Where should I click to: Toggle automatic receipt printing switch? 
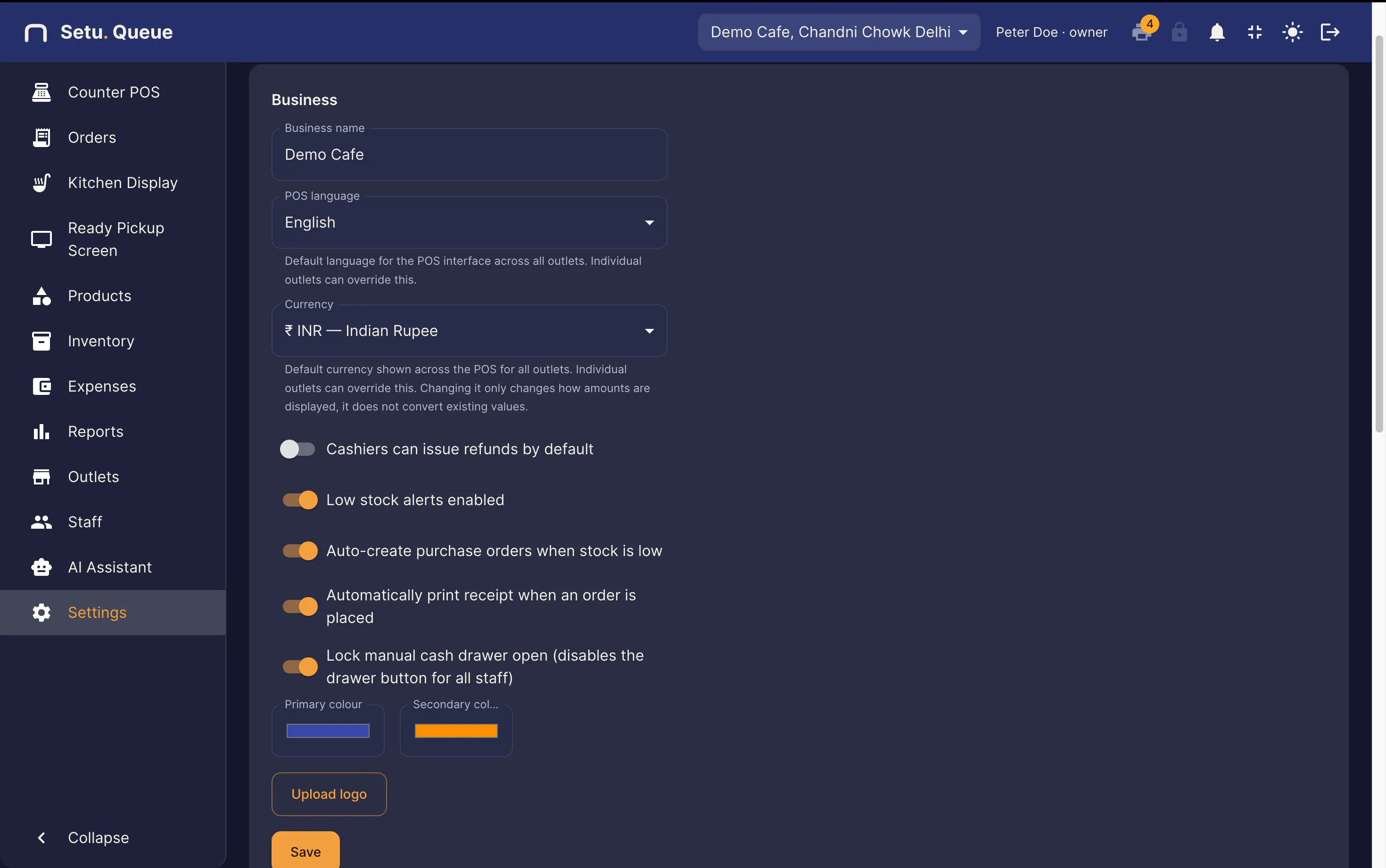point(300,607)
